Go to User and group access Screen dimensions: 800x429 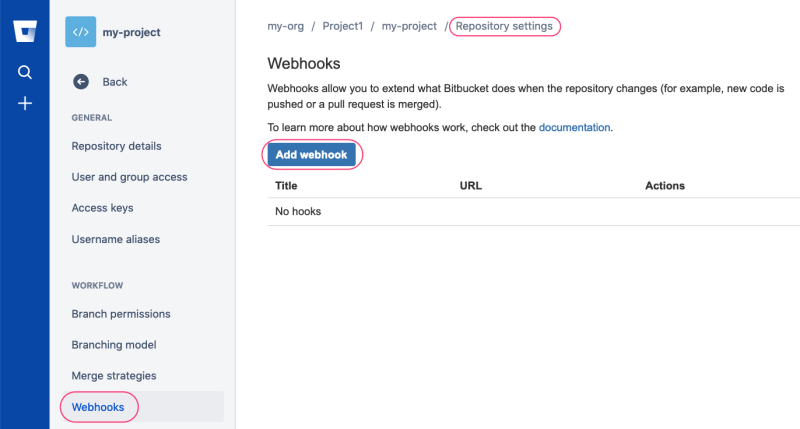pyautogui.click(x=129, y=177)
